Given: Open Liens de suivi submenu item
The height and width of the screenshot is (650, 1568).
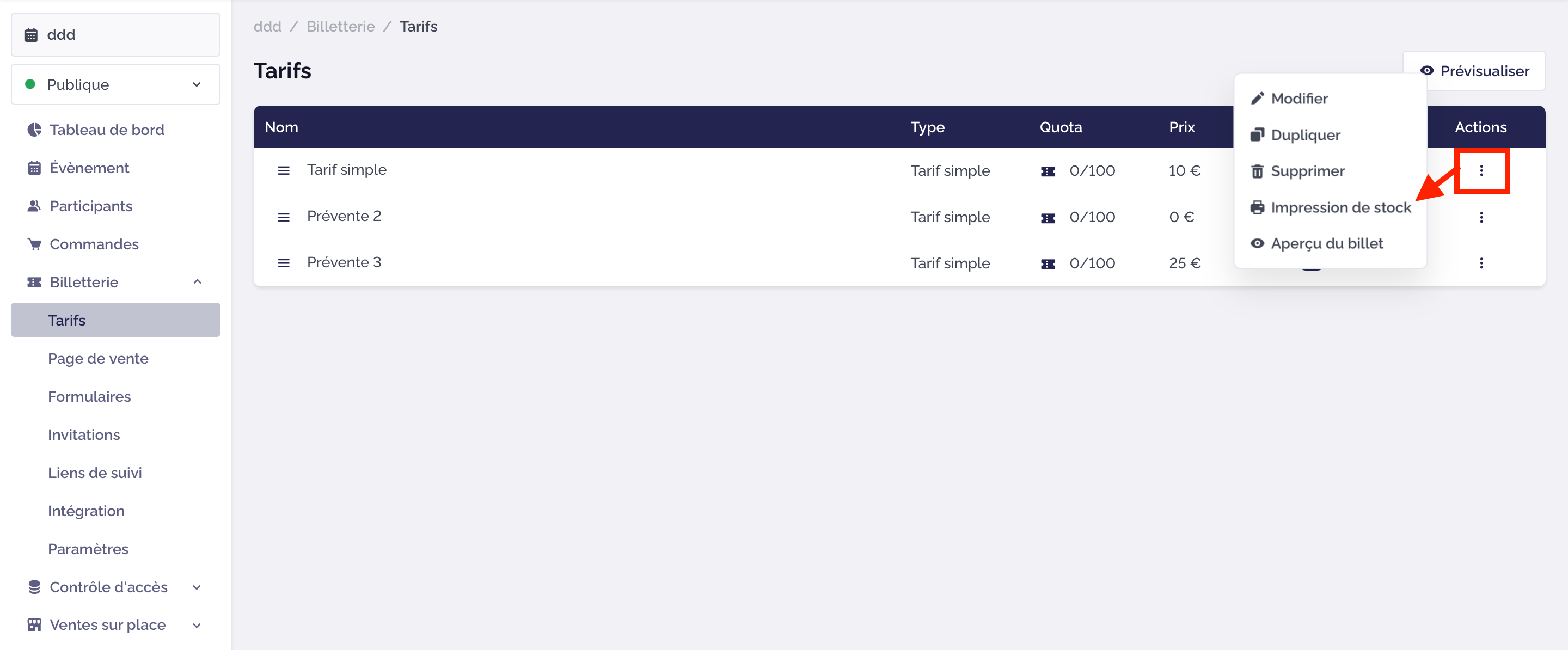Looking at the screenshot, I should [x=115, y=473].
